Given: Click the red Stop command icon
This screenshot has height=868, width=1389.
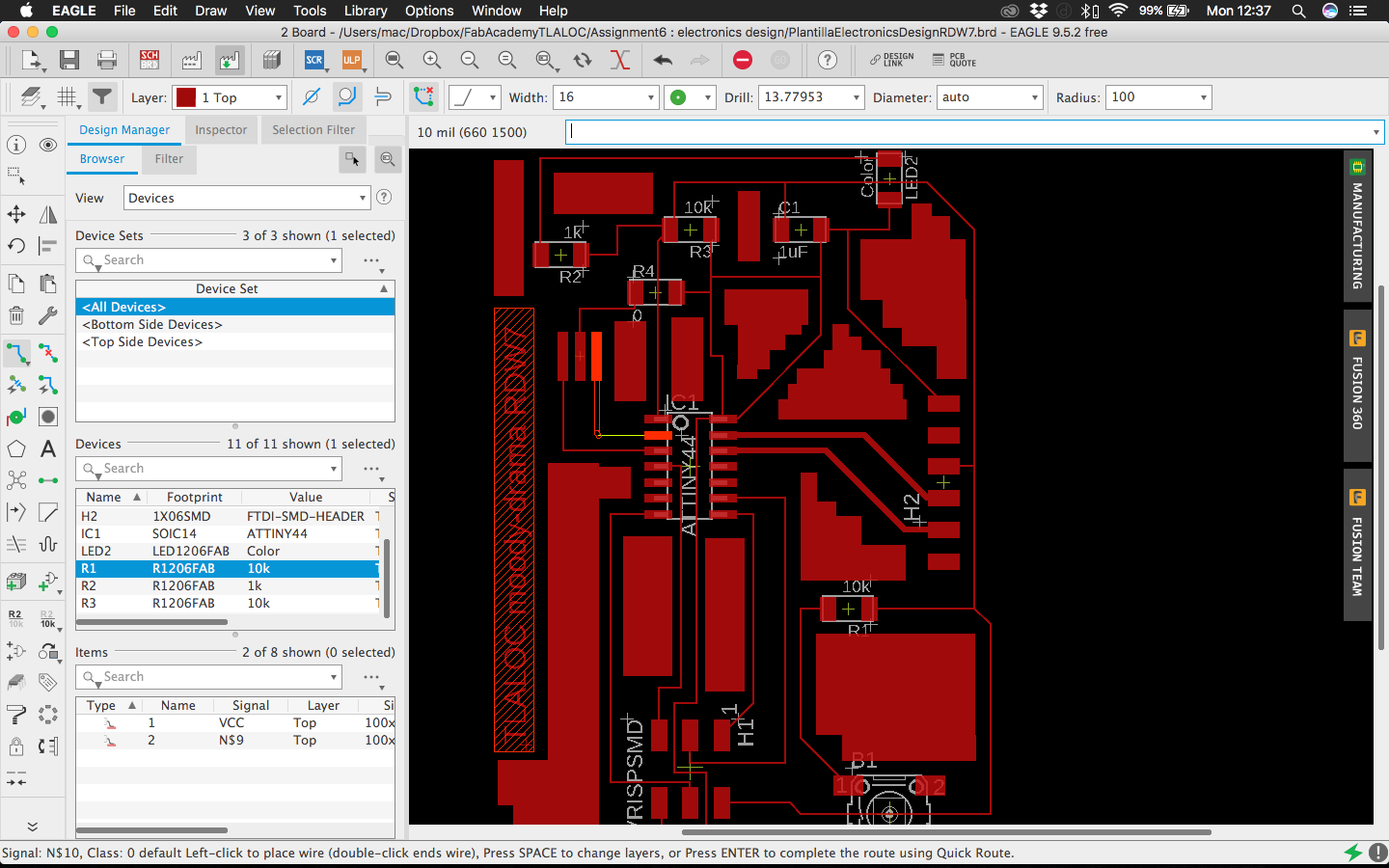Looking at the screenshot, I should click(x=742, y=60).
